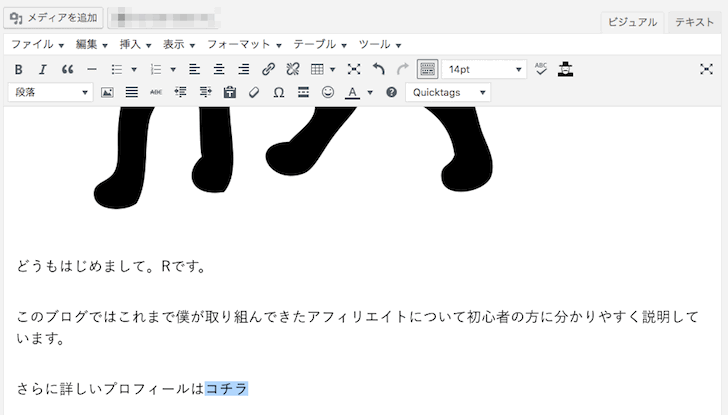
Task: Undo the last edit
Action: [x=378, y=69]
